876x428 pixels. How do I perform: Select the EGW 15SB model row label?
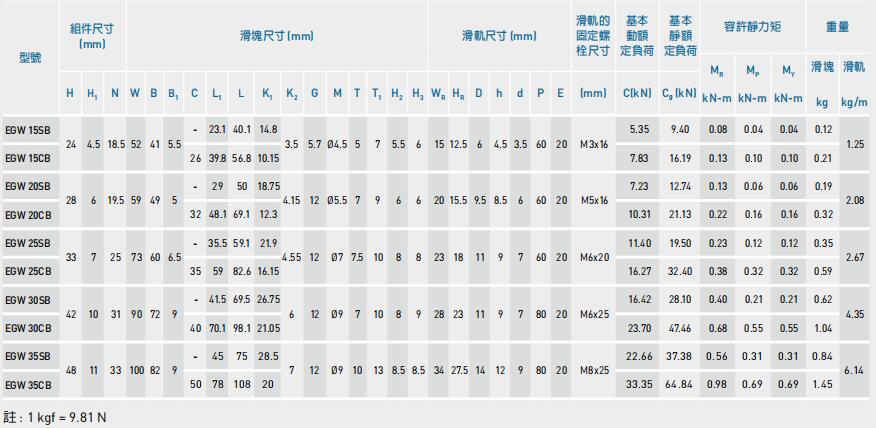[x=28, y=130]
